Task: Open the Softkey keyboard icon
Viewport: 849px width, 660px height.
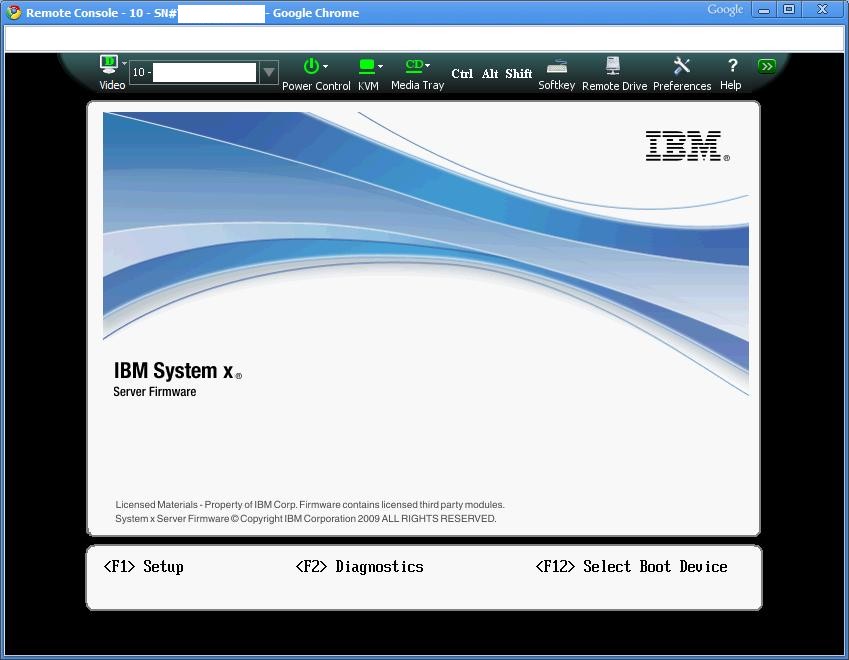Action: tap(557, 67)
